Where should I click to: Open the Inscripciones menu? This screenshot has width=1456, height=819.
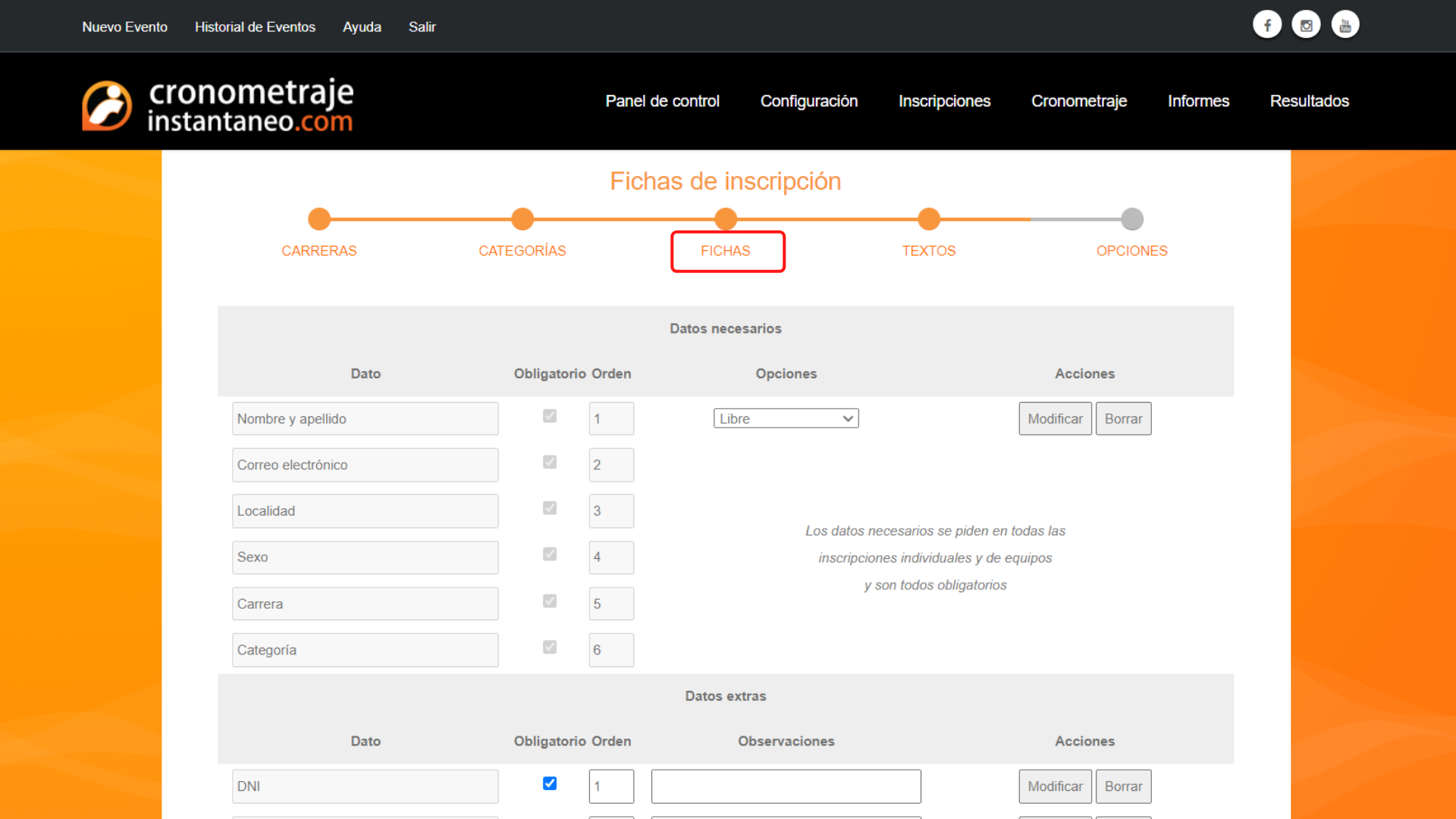click(944, 101)
